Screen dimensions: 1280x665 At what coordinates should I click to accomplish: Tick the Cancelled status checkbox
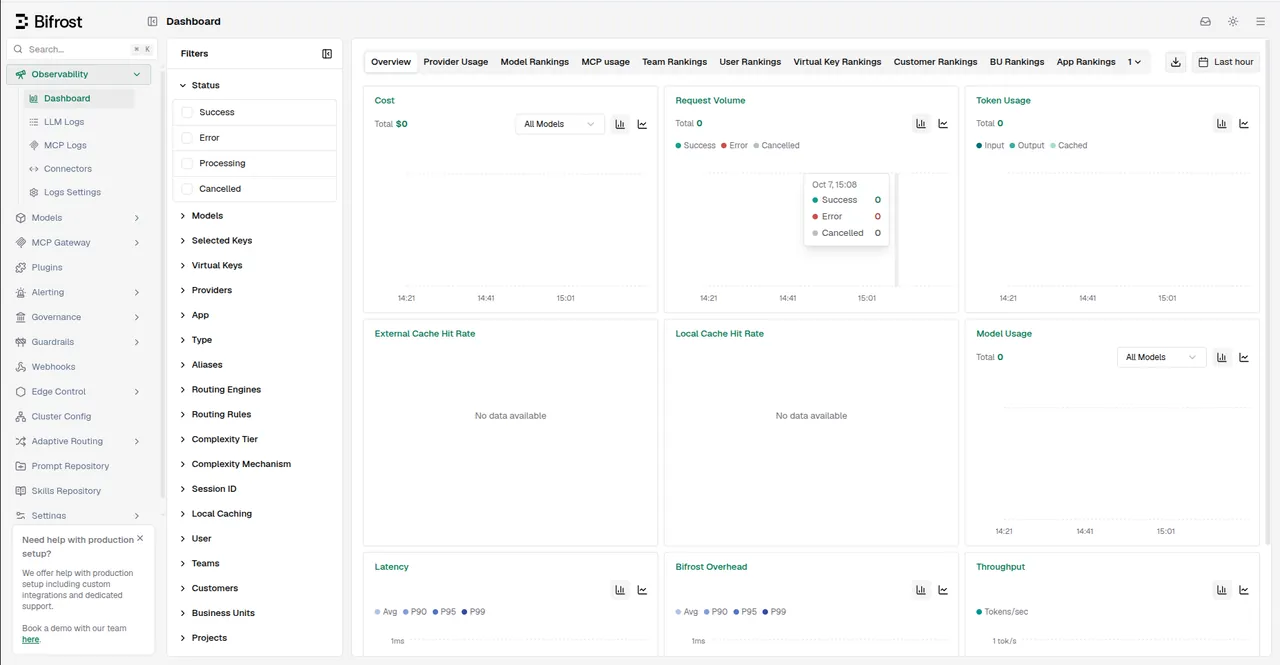[187, 189]
